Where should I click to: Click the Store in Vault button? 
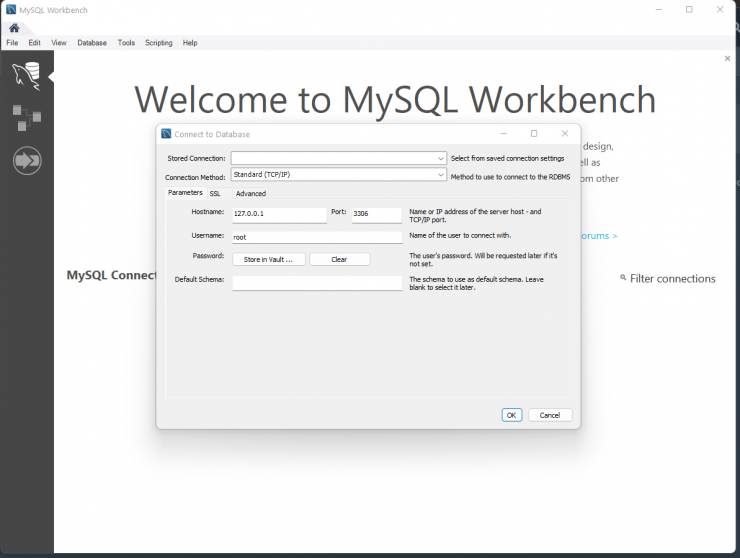point(269,259)
